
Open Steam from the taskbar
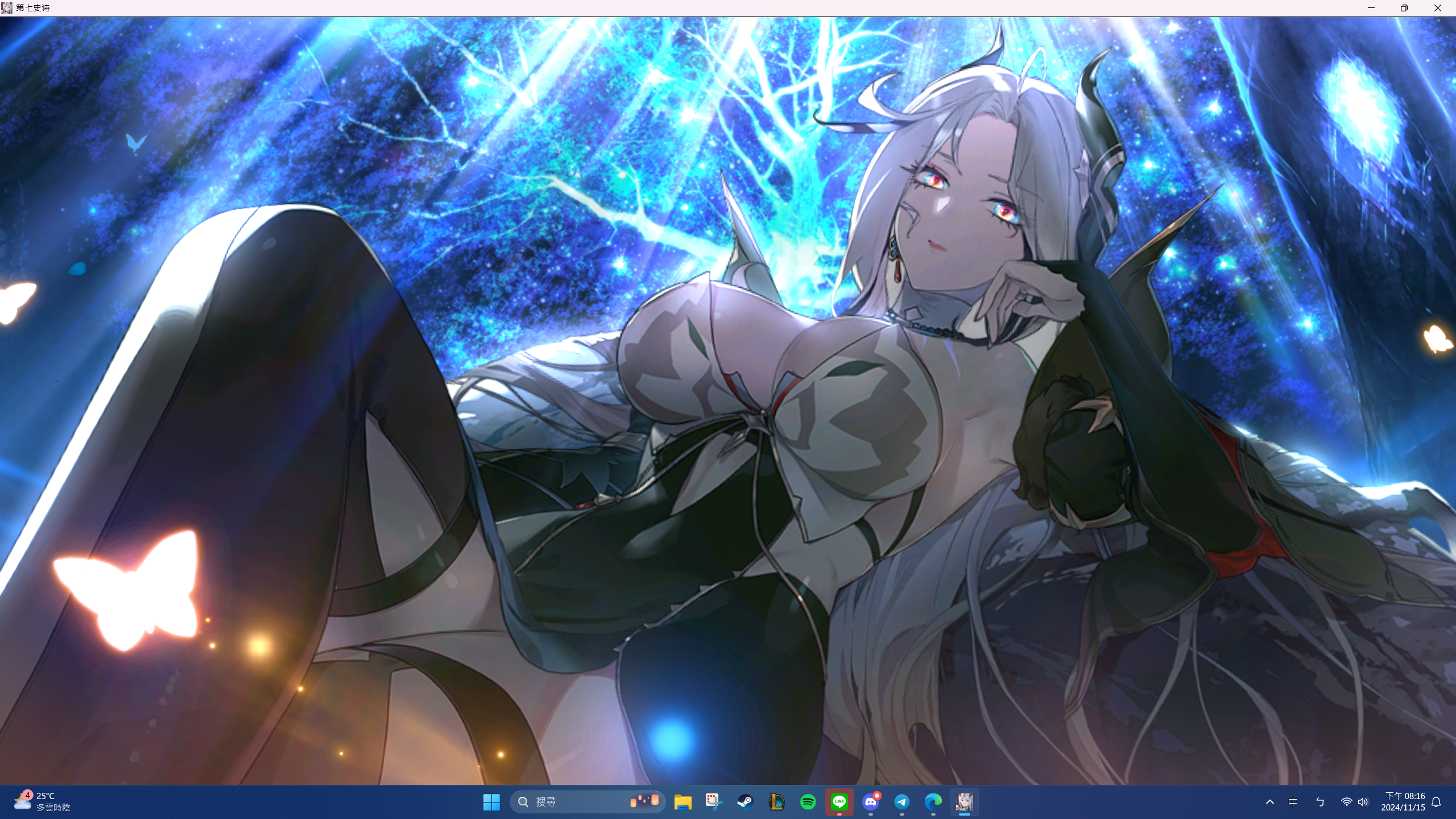coord(745,802)
